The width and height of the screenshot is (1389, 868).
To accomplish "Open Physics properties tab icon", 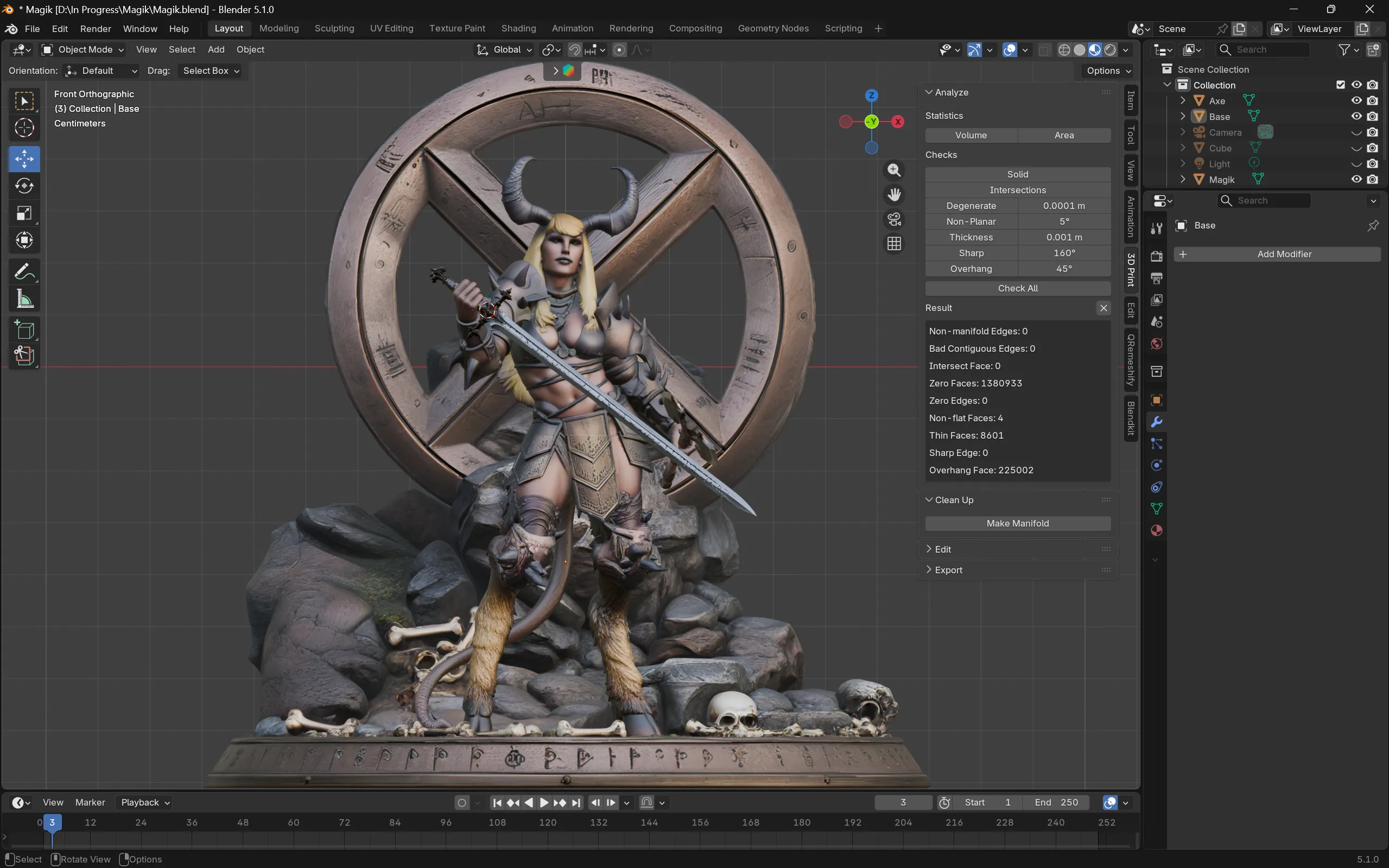I will click(1157, 466).
